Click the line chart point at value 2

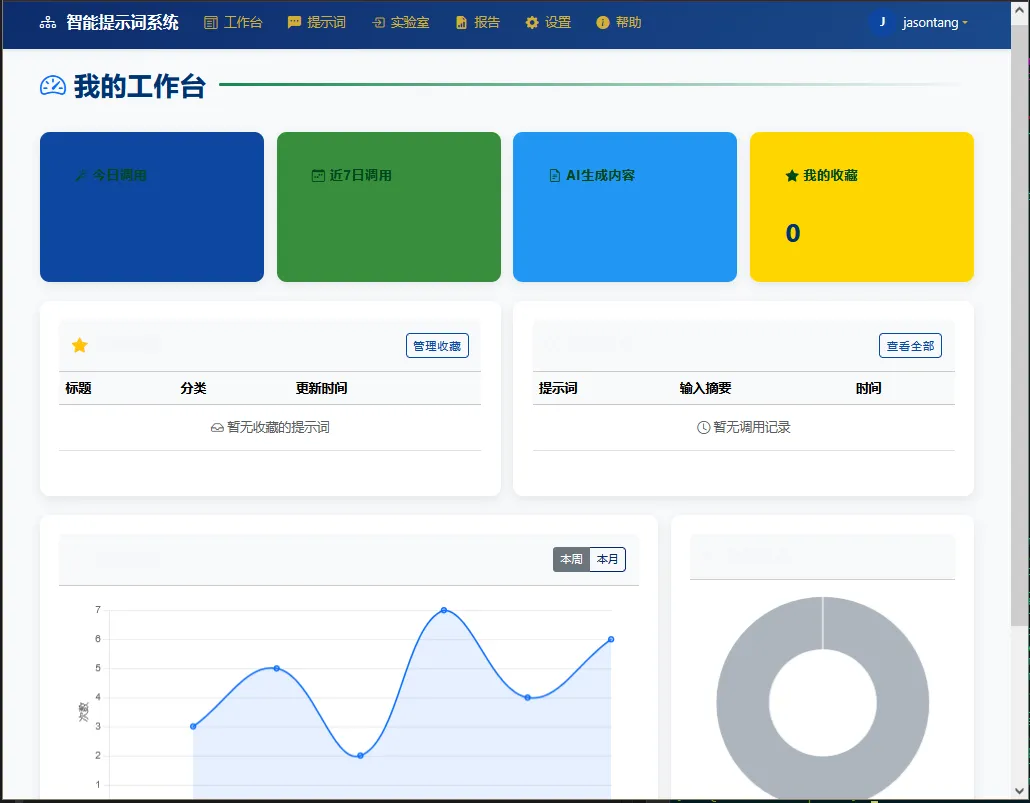pos(360,756)
